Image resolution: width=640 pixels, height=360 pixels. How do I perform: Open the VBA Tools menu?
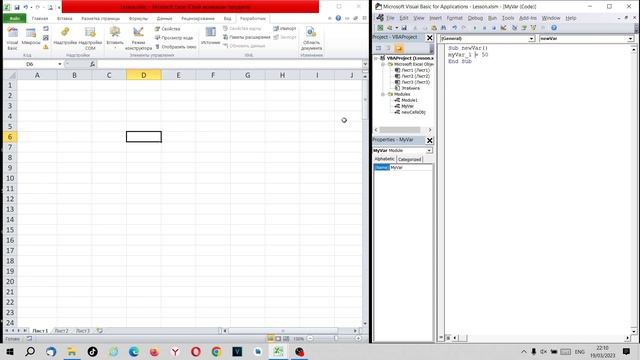(x=508, y=18)
